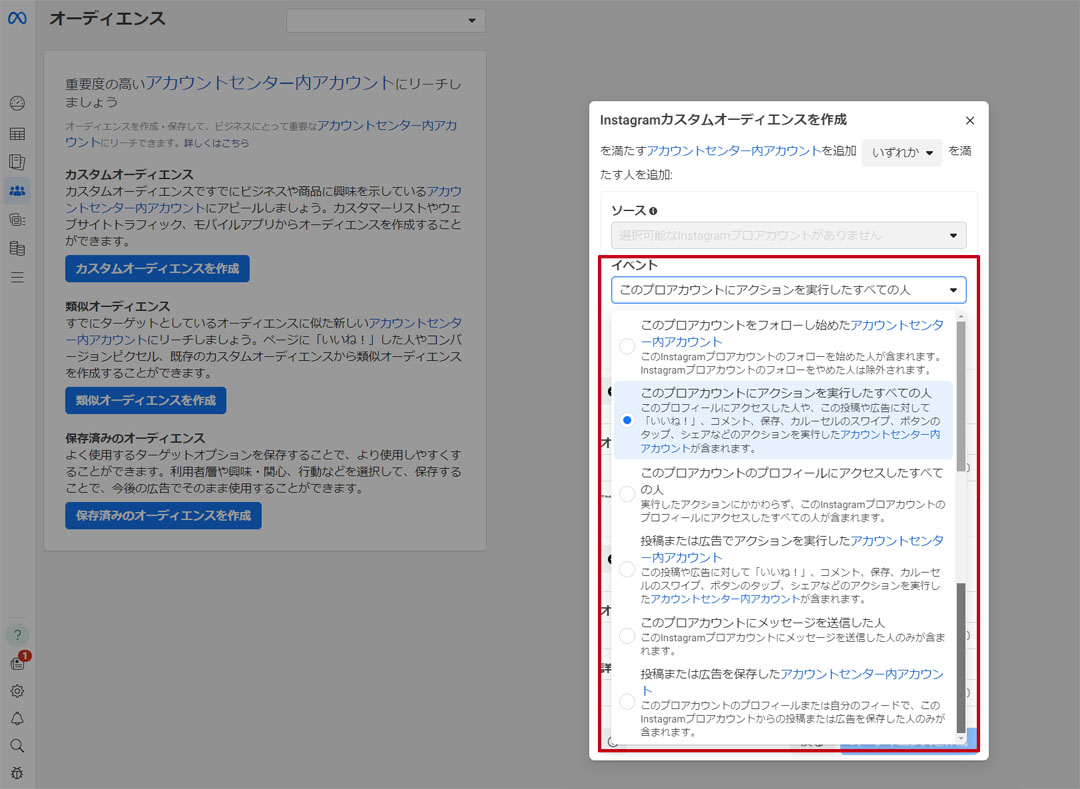Close the Instagram custom audience dialog
1080x789 pixels.
click(969, 120)
